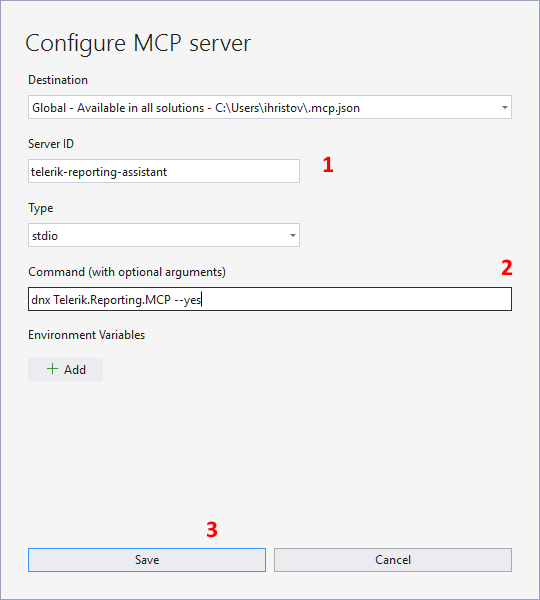Click the Server ID label

tap(51, 144)
